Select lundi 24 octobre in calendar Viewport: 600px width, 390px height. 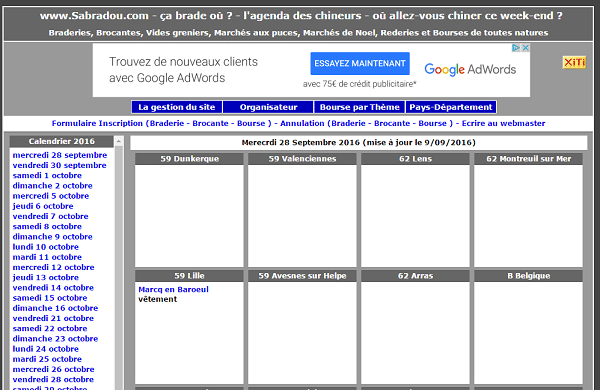[46, 349]
